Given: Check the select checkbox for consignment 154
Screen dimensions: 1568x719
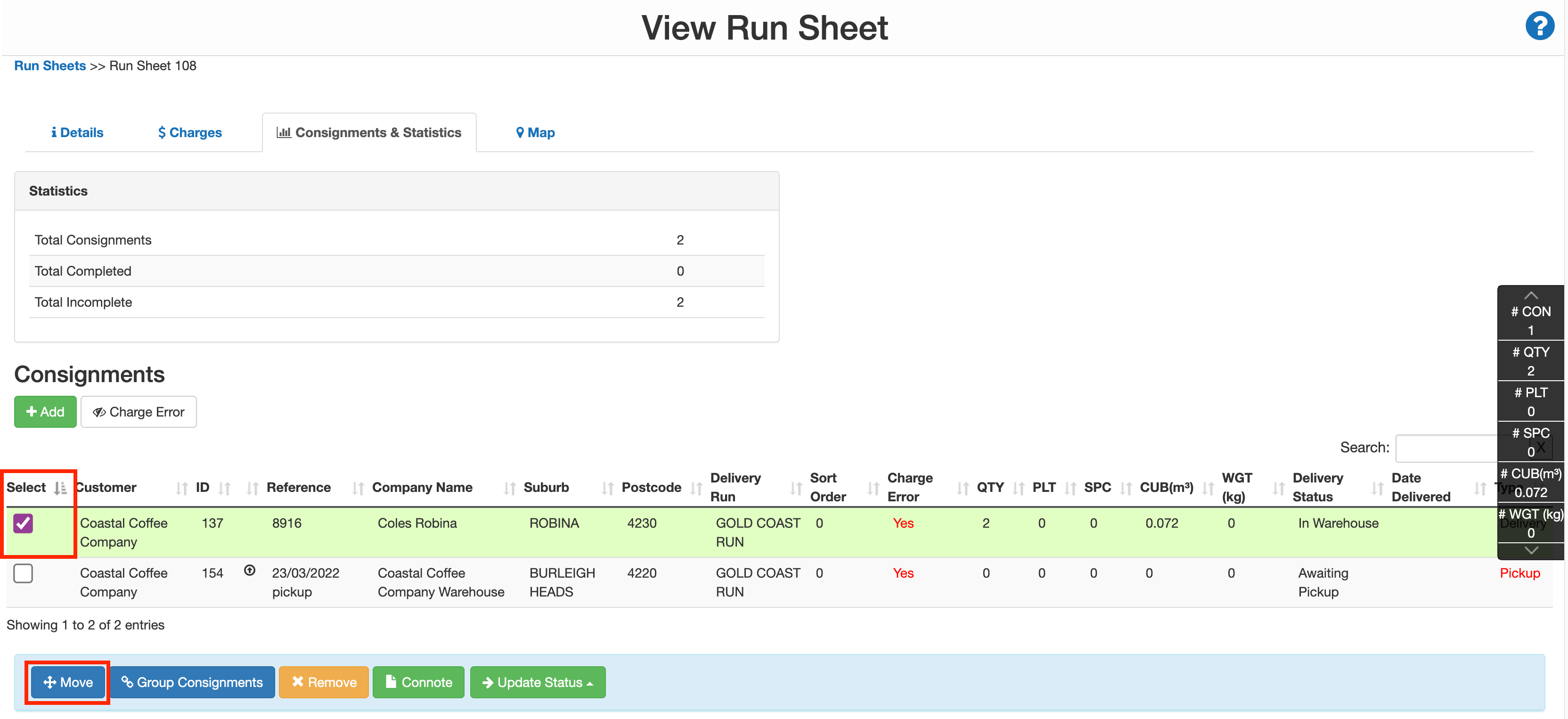Looking at the screenshot, I should [23, 573].
